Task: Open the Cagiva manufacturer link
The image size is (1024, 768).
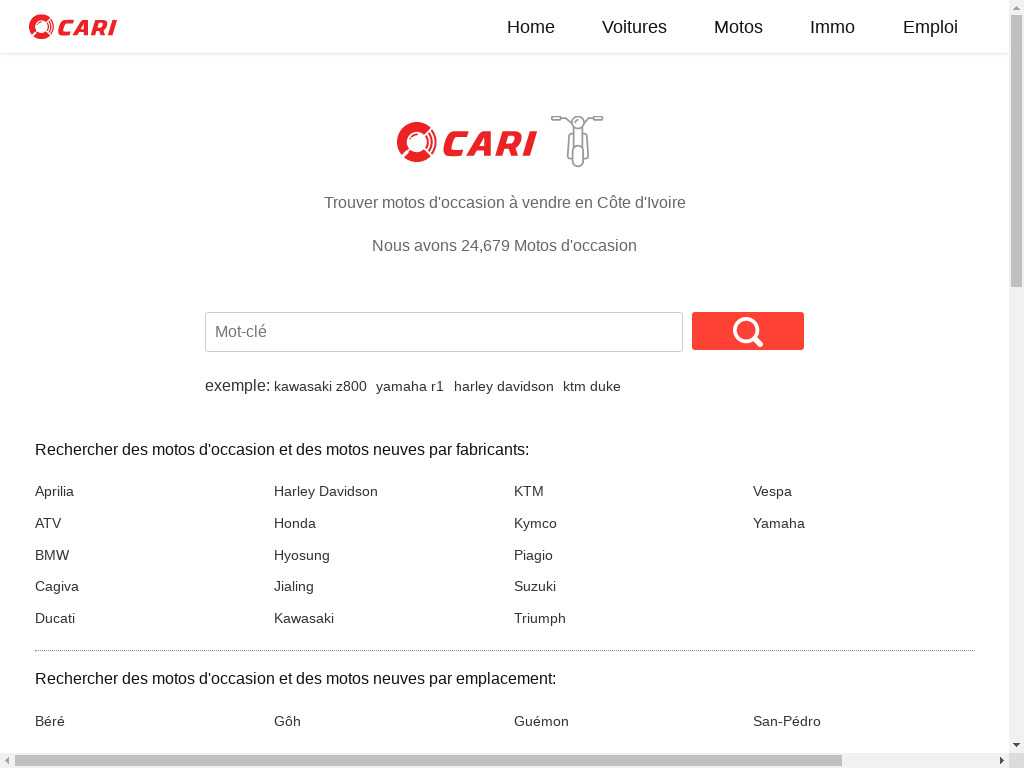Action: pos(57,586)
